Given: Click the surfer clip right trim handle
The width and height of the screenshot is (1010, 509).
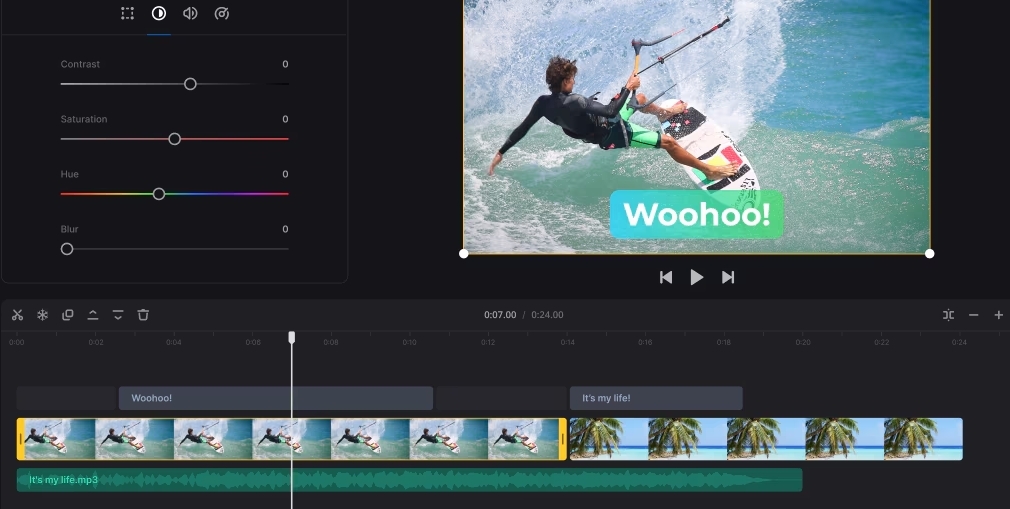Looking at the screenshot, I should tap(563, 439).
